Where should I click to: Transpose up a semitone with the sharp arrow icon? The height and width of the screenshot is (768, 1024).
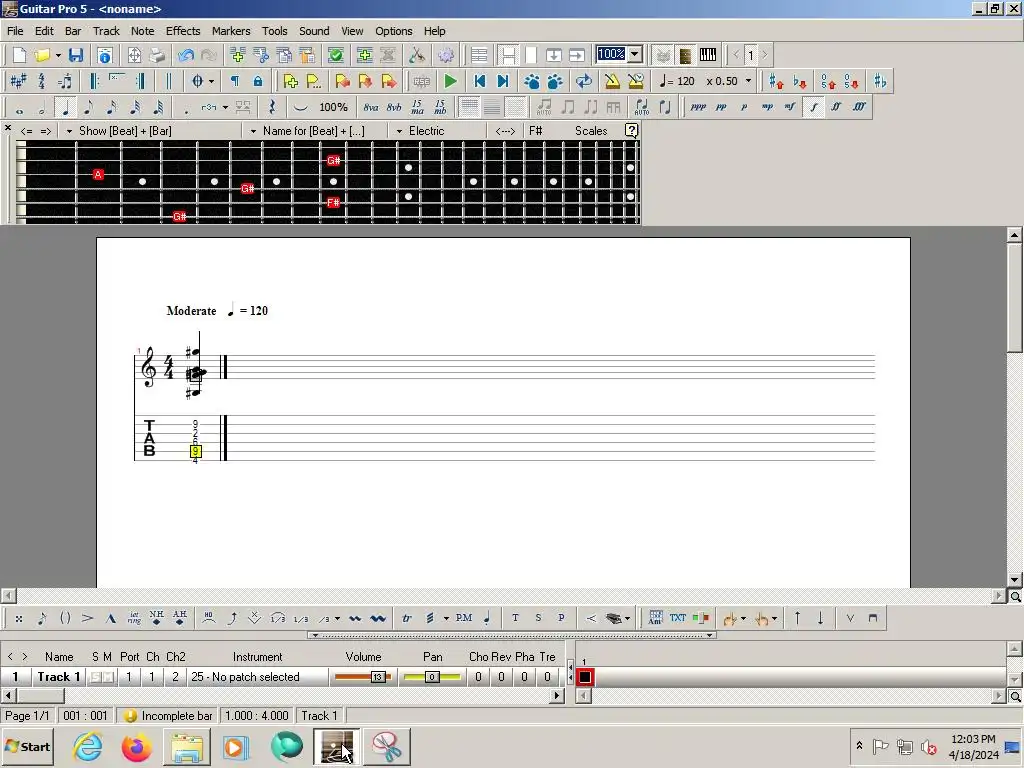pyautogui.click(x=776, y=82)
